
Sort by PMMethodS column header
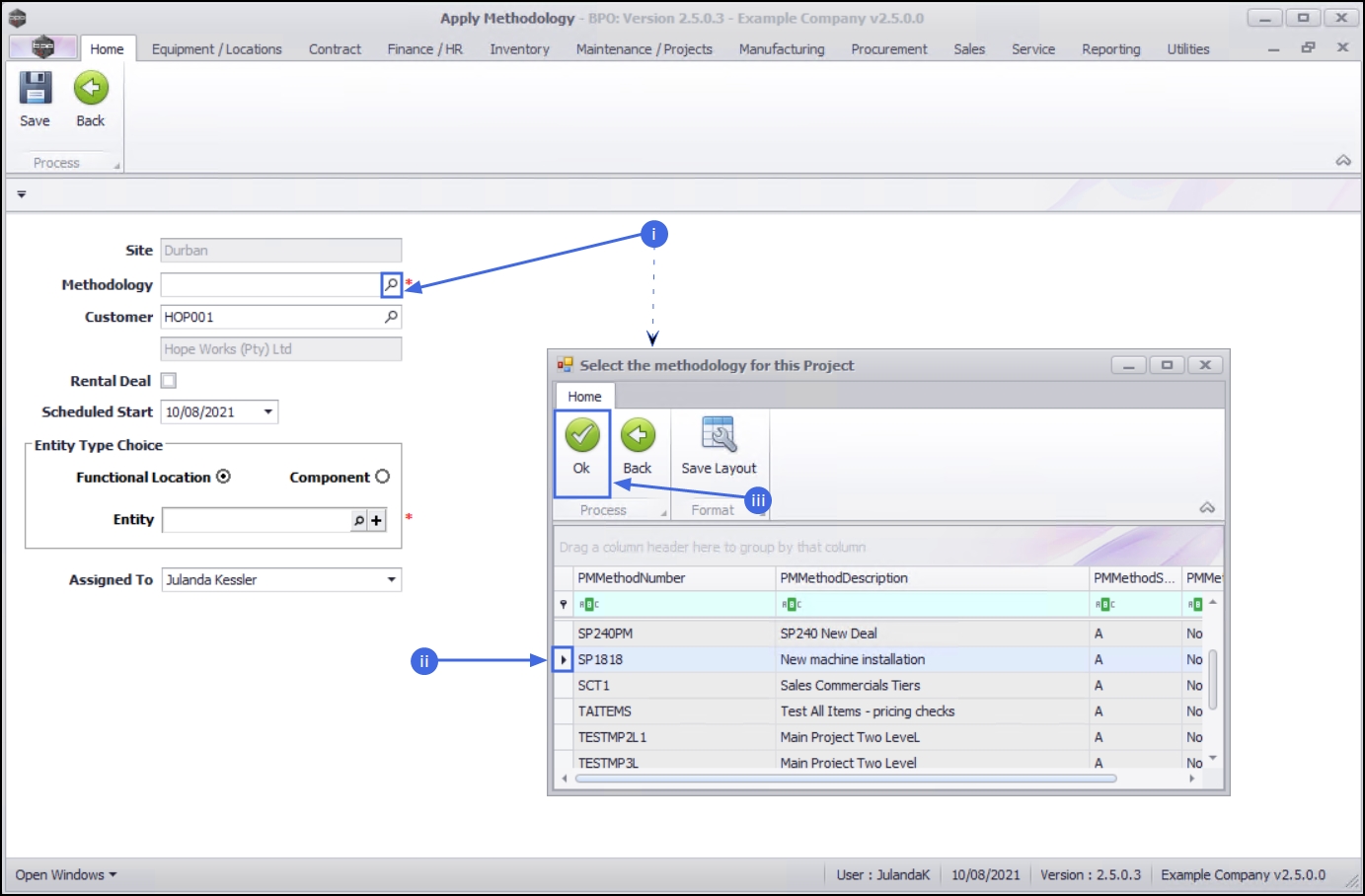[1135, 578]
